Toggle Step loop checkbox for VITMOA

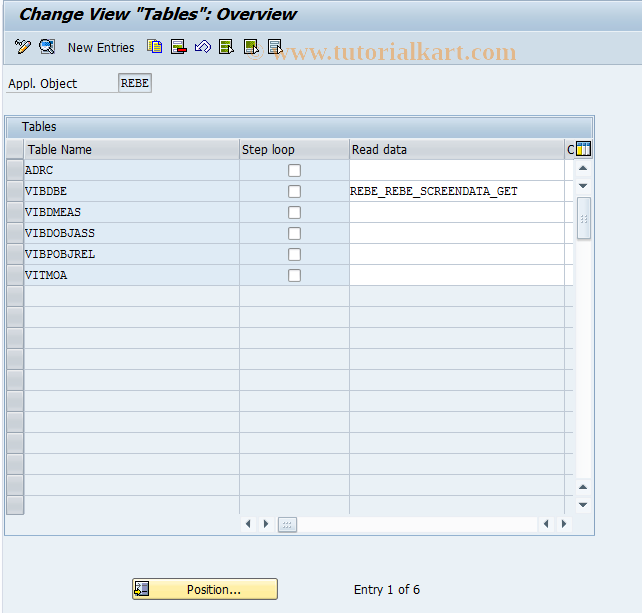coord(294,276)
